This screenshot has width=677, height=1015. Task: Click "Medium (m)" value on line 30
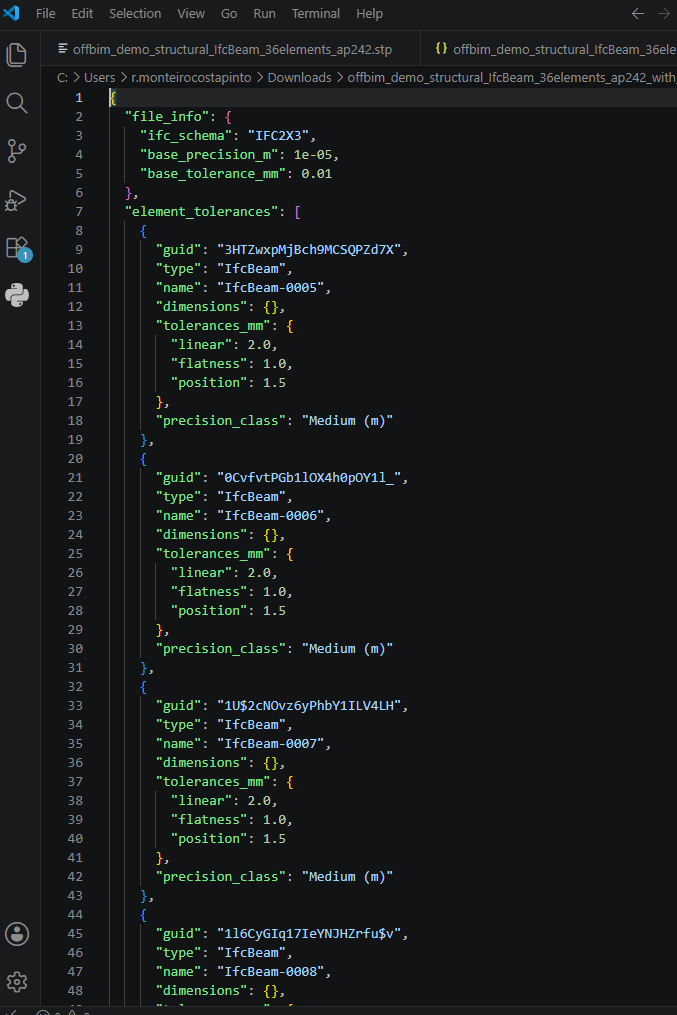tap(348, 649)
